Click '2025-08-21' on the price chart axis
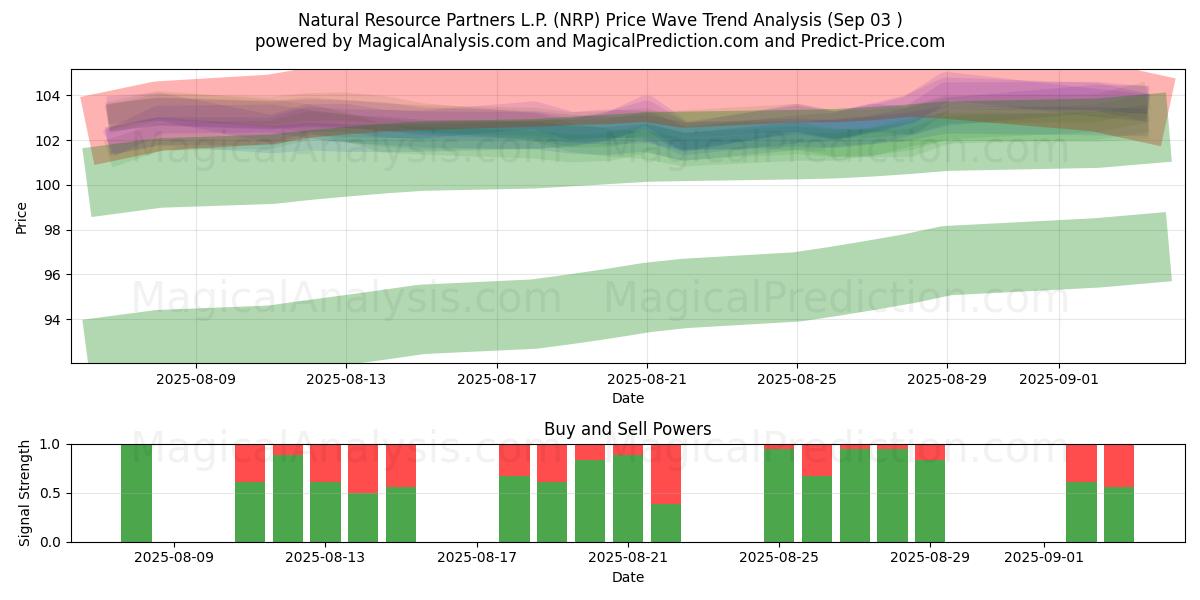This screenshot has width=1200, height=600. [x=647, y=380]
